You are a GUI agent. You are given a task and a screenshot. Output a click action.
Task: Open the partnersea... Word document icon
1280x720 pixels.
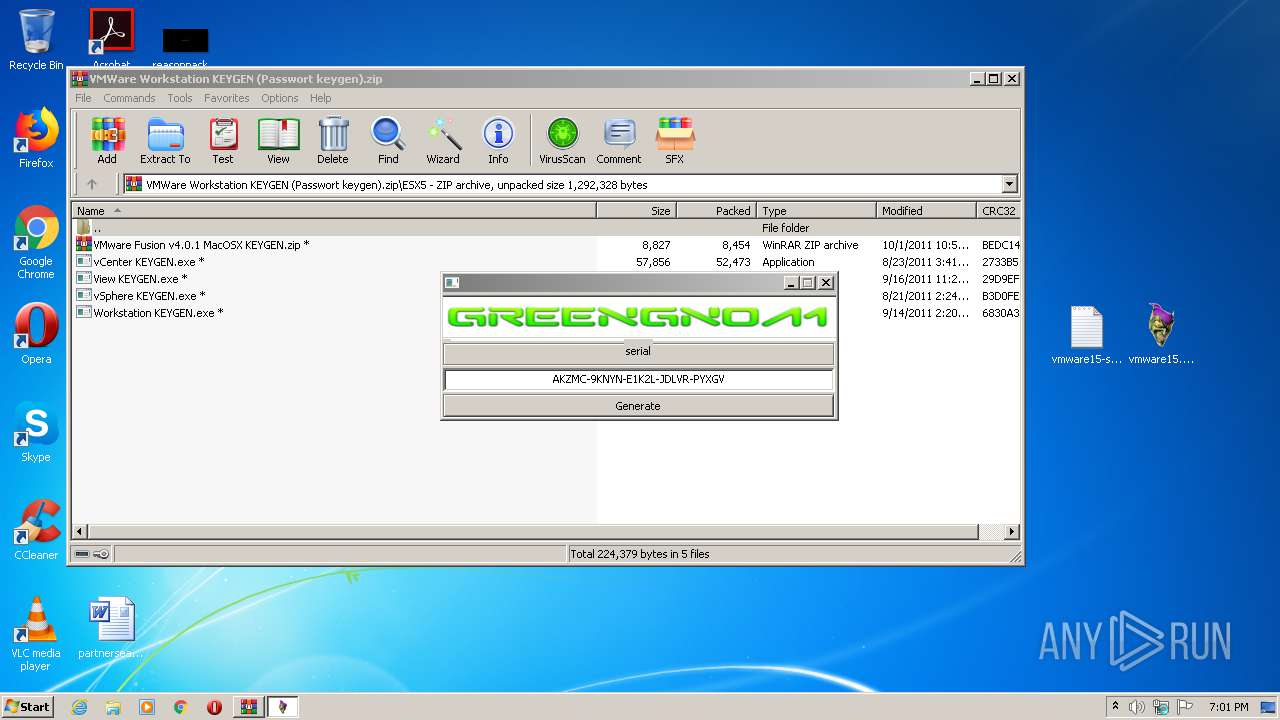point(111,628)
